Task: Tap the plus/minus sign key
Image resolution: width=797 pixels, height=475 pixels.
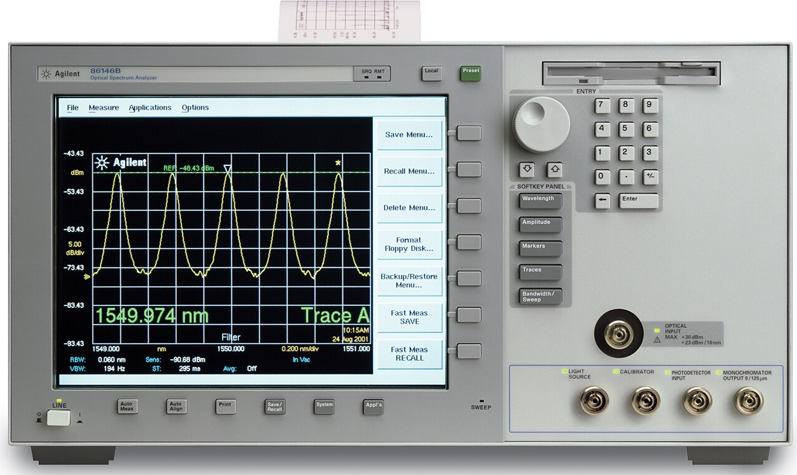Action: click(x=650, y=177)
